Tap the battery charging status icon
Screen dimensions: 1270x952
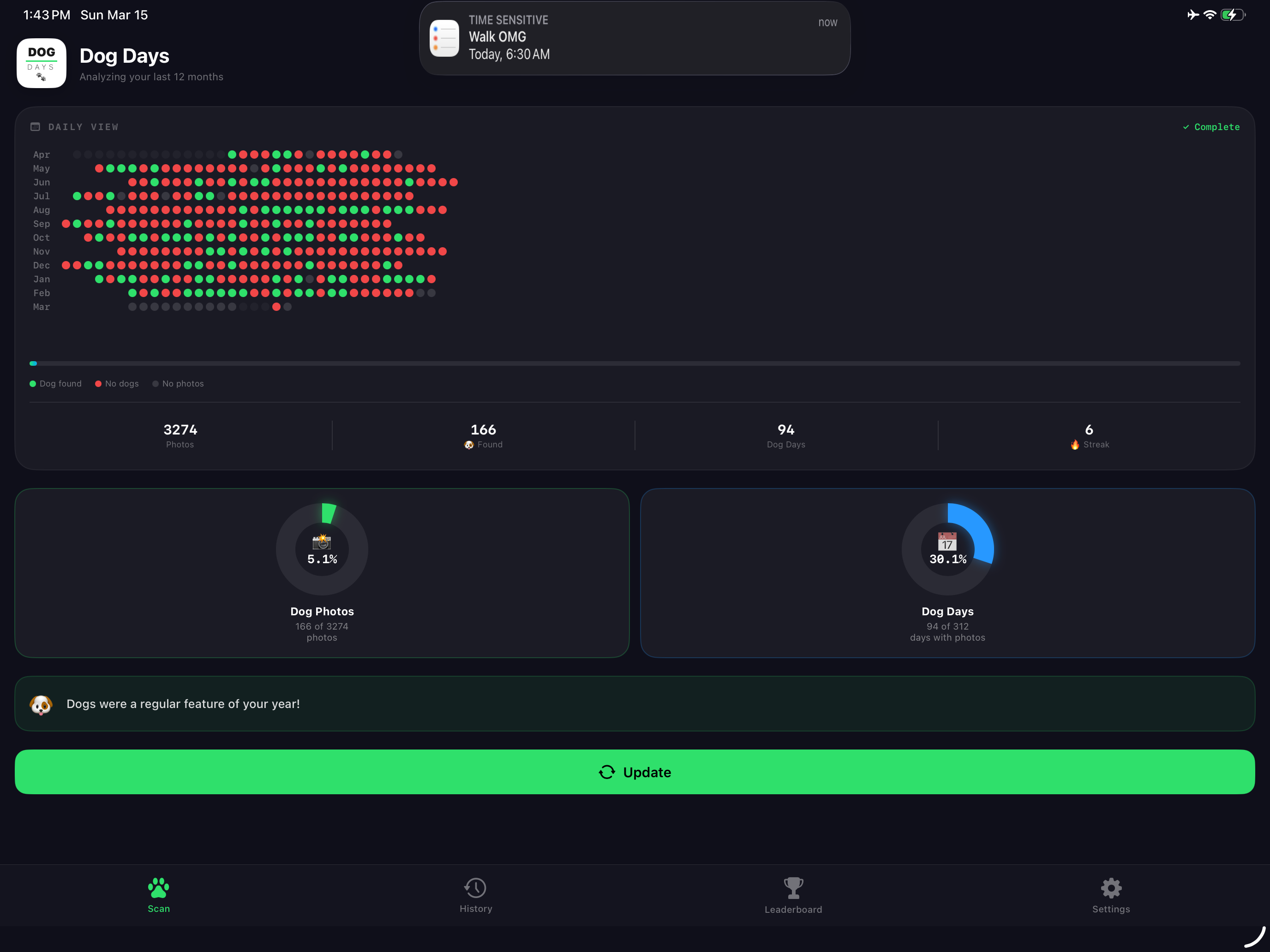click(1232, 15)
